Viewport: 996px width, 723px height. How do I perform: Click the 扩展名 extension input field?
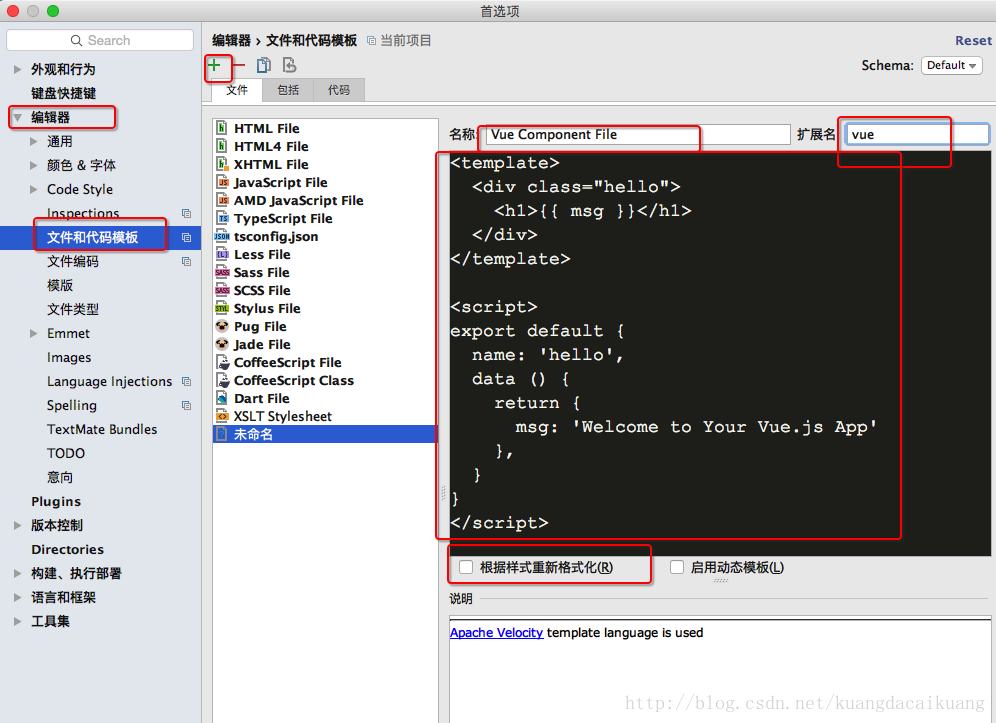coord(917,135)
